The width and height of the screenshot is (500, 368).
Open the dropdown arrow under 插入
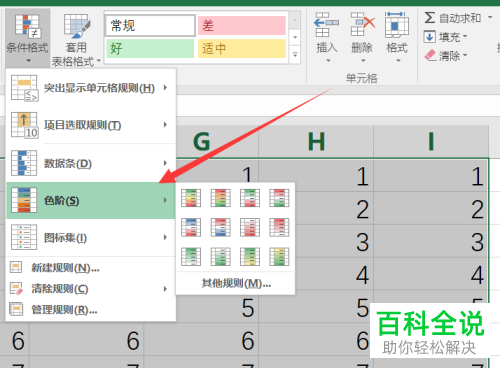click(328, 61)
